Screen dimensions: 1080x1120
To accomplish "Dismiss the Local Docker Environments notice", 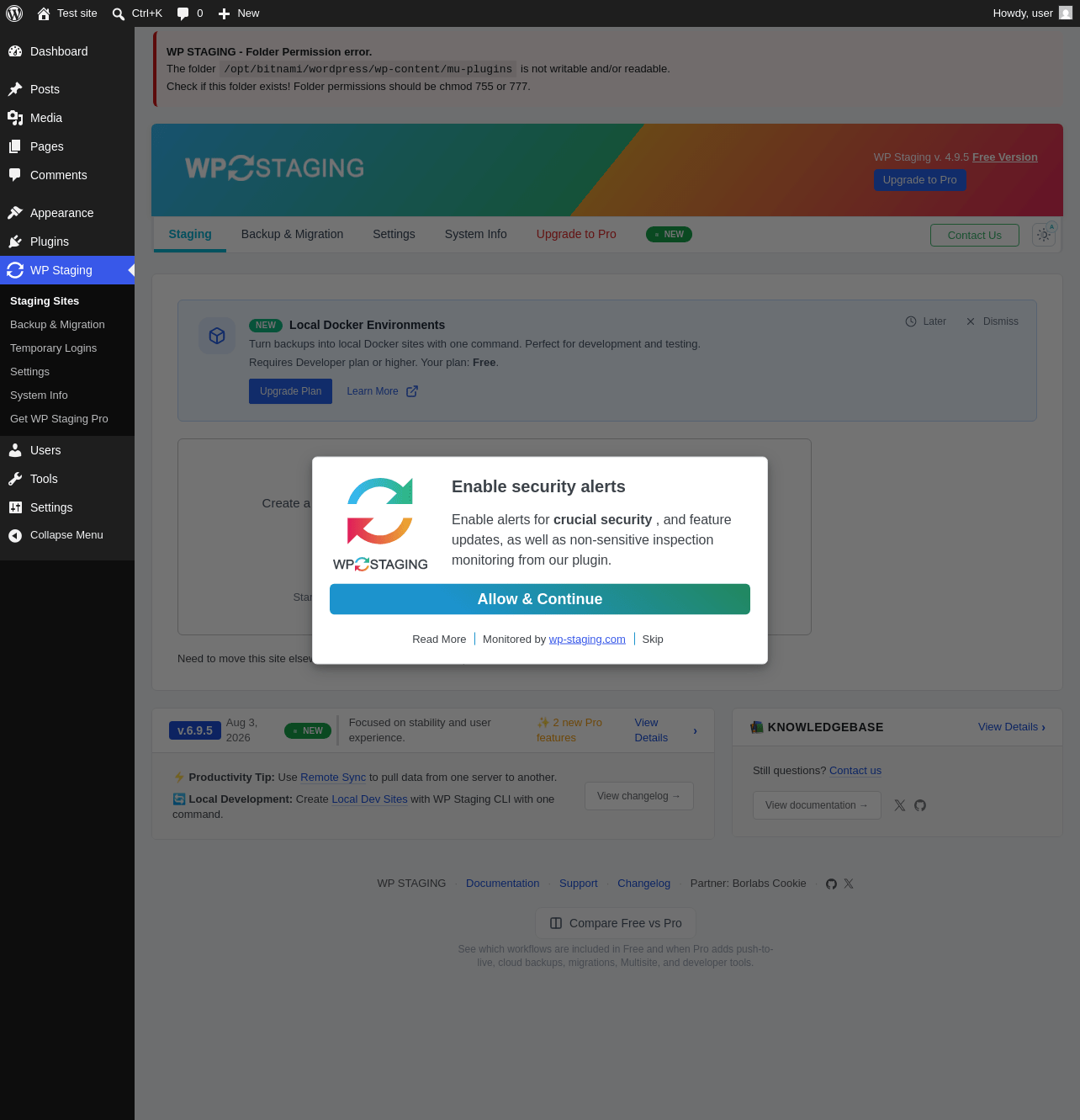I will point(992,321).
